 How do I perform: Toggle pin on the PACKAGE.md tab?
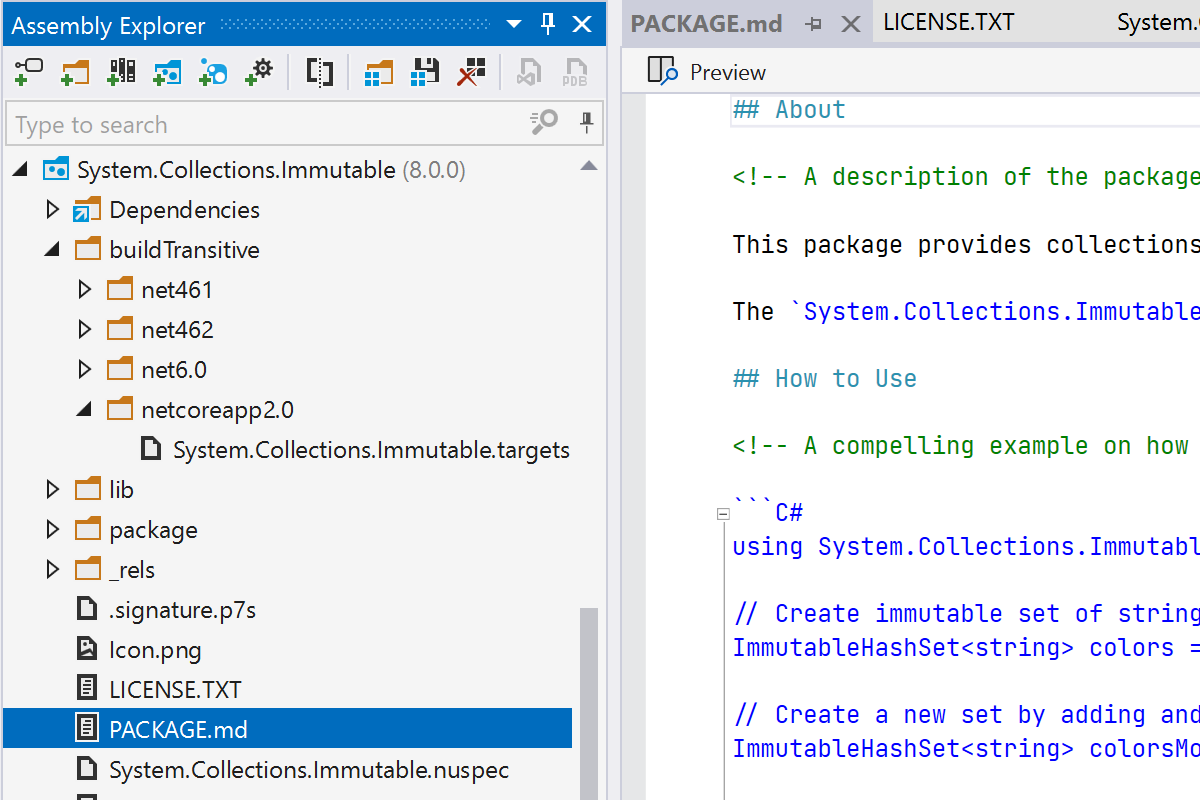[x=813, y=24]
